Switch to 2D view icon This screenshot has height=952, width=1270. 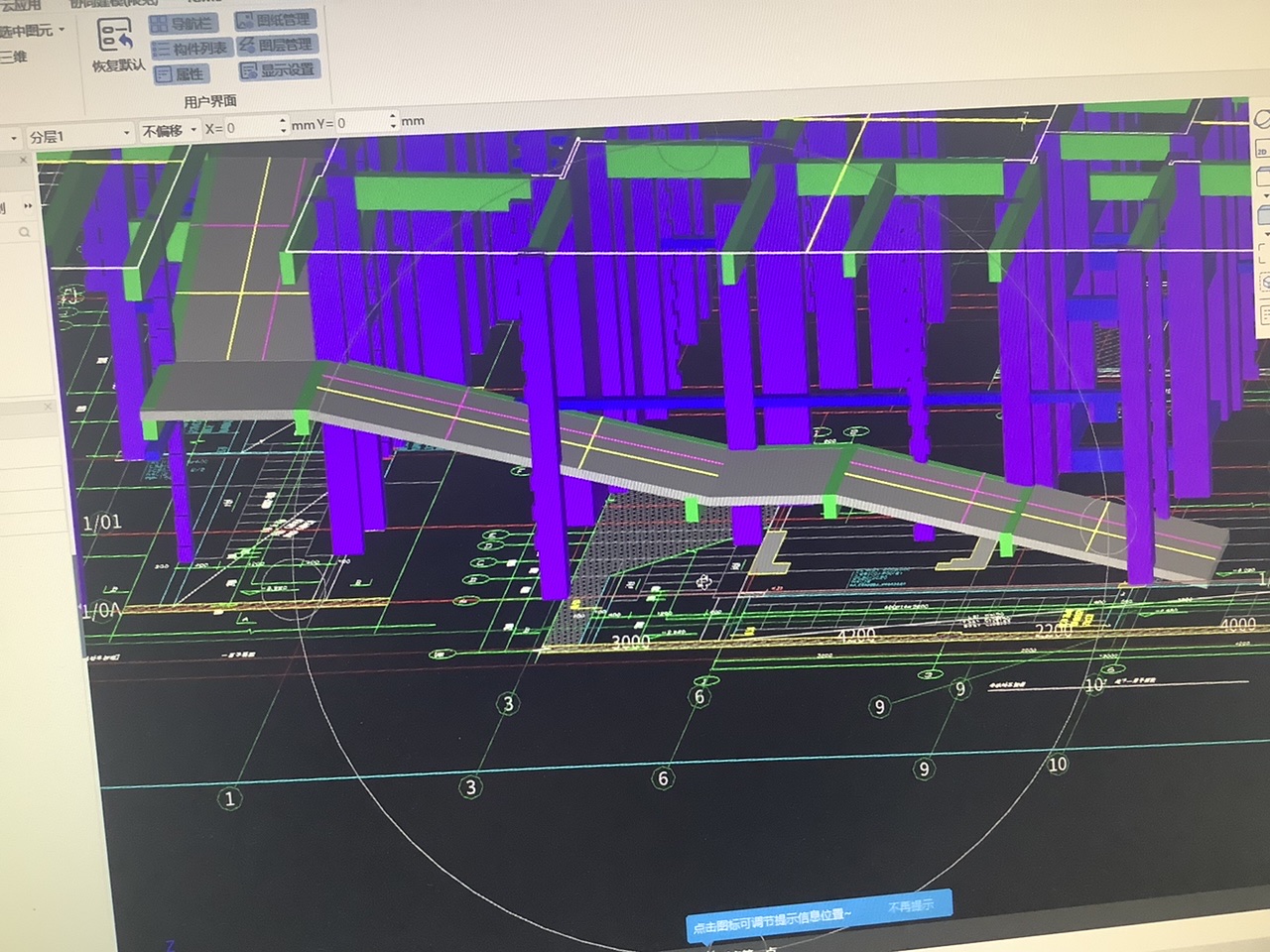pyautogui.click(x=1262, y=151)
